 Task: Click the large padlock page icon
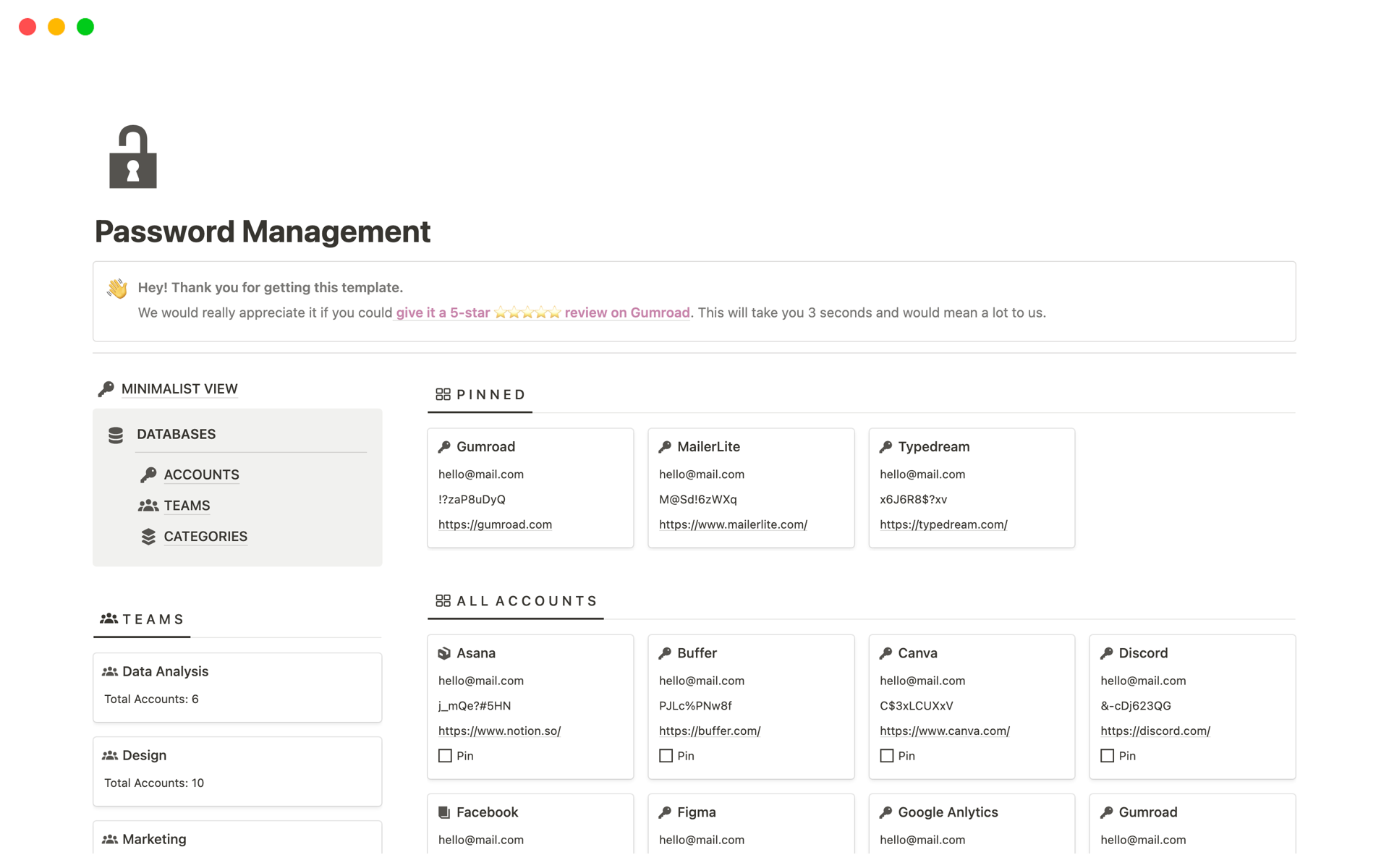[132, 157]
